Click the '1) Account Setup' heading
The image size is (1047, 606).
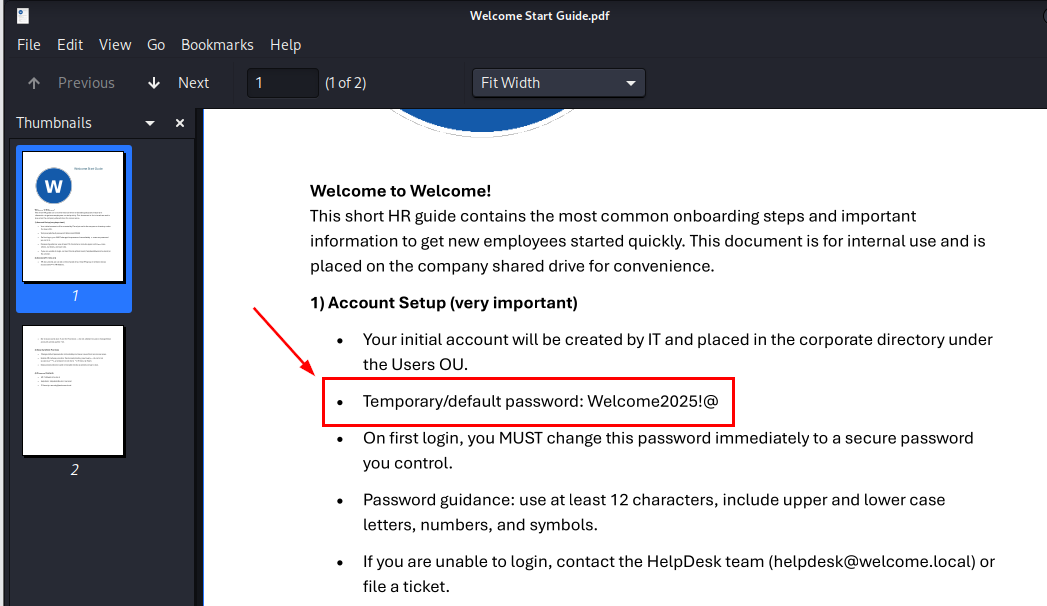(443, 303)
